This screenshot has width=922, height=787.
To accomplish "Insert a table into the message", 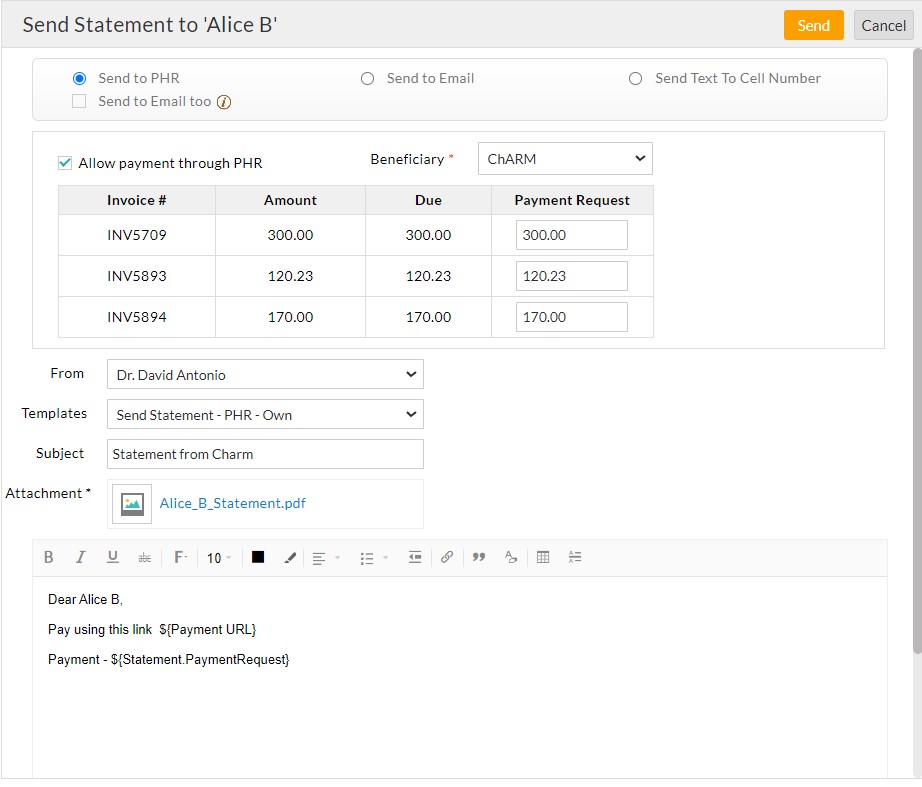I will coord(543,558).
